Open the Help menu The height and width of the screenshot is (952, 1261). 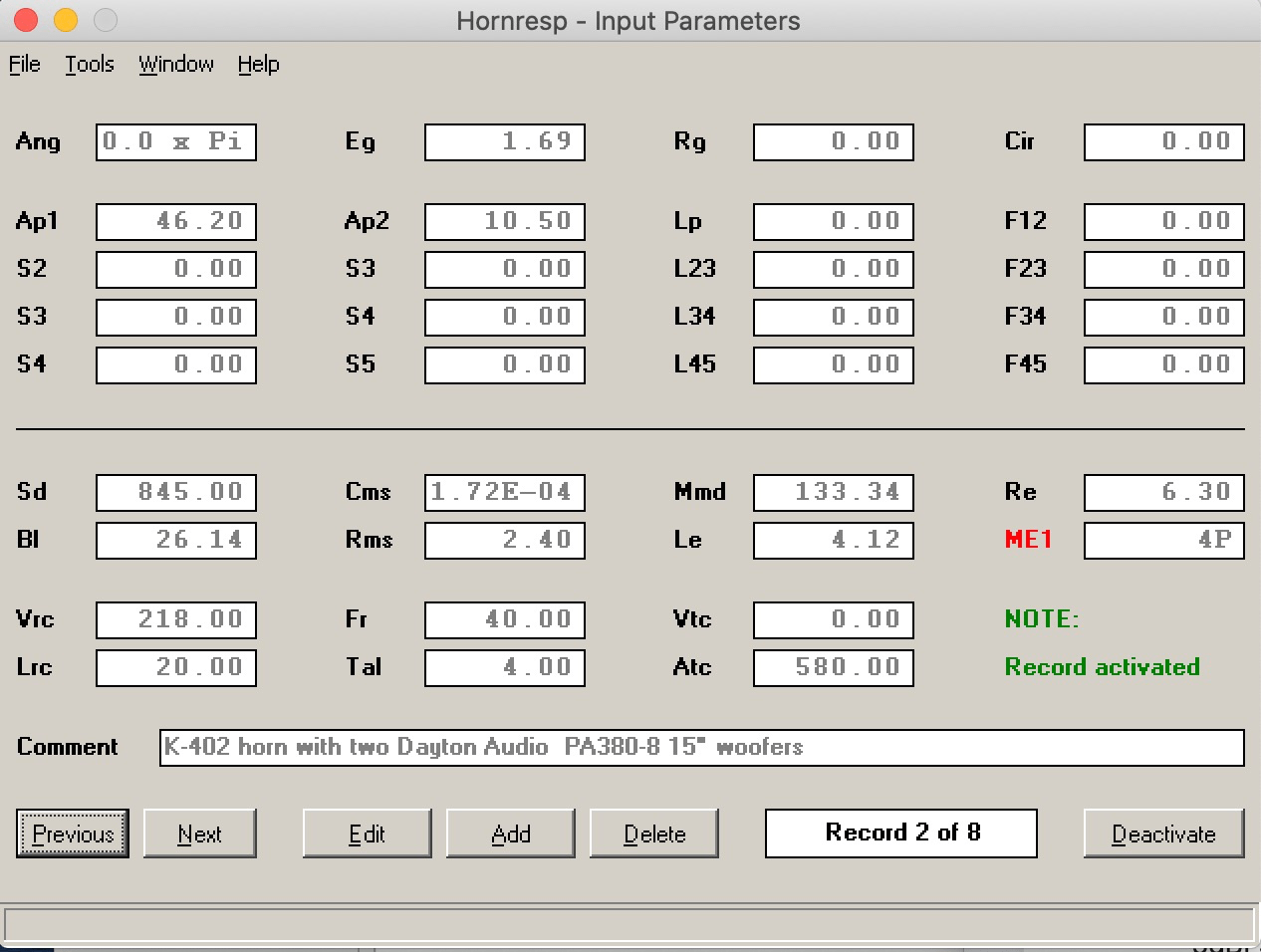[x=258, y=64]
